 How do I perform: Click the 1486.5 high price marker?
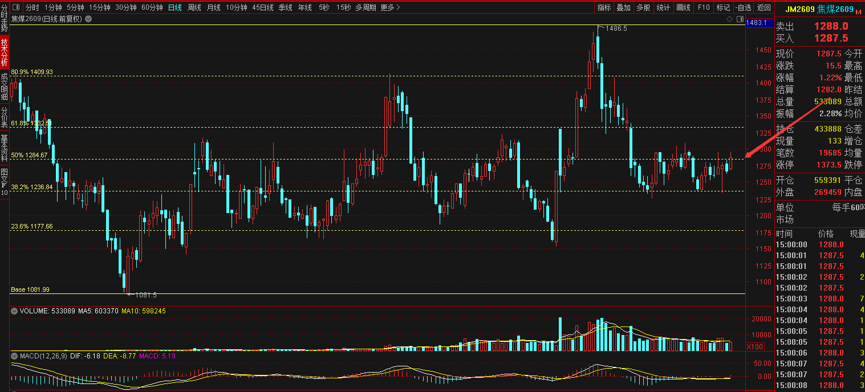pyautogui.click(x=617, y=28)
